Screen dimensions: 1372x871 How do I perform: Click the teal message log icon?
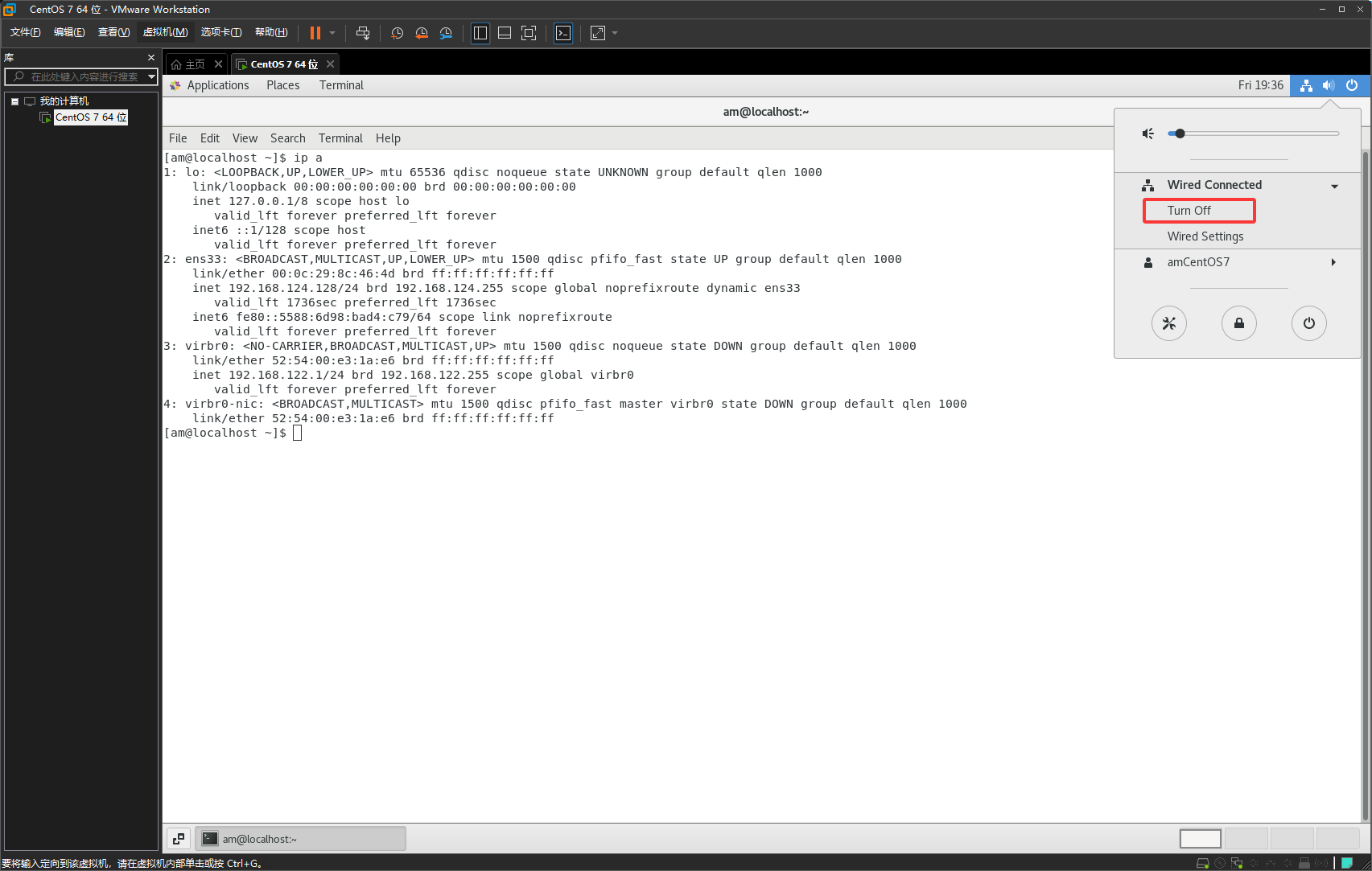pyautogui.click(x=1347, y=863)
